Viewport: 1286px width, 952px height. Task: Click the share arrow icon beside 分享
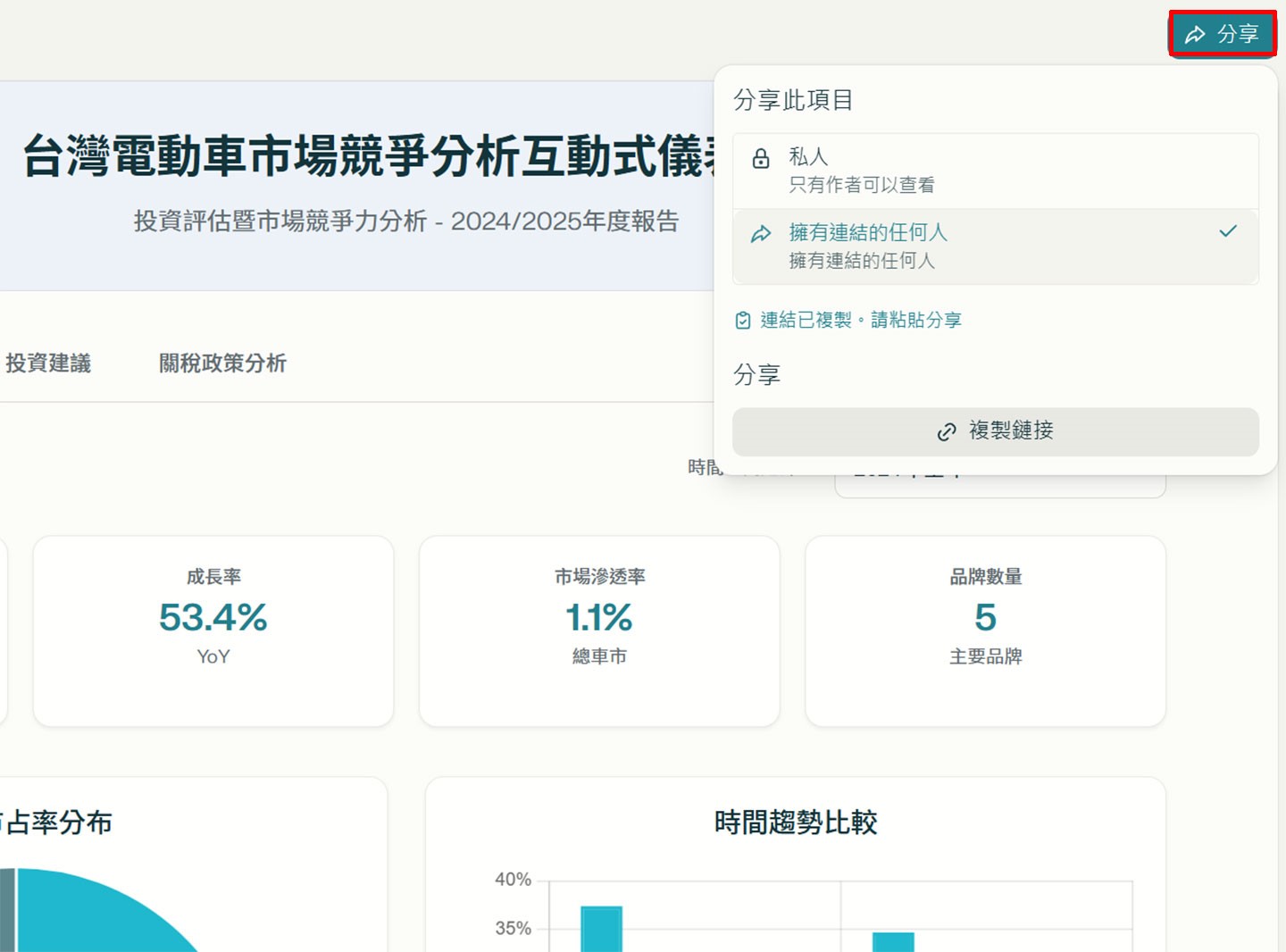click(1195, 35)
